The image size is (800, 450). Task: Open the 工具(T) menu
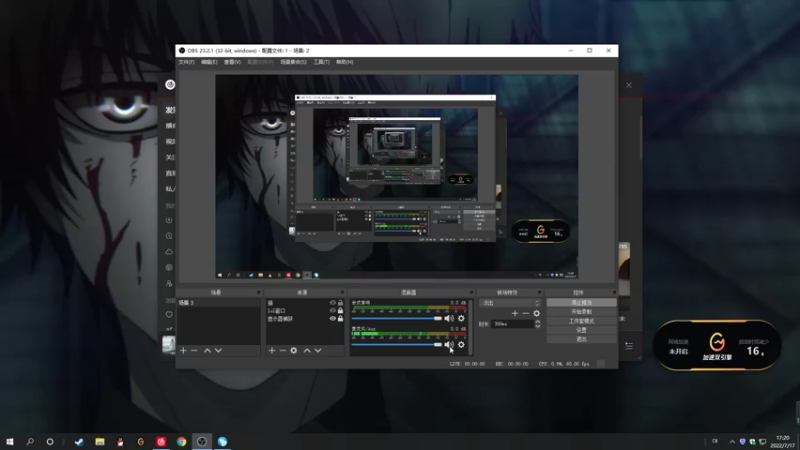pos(321,62)
